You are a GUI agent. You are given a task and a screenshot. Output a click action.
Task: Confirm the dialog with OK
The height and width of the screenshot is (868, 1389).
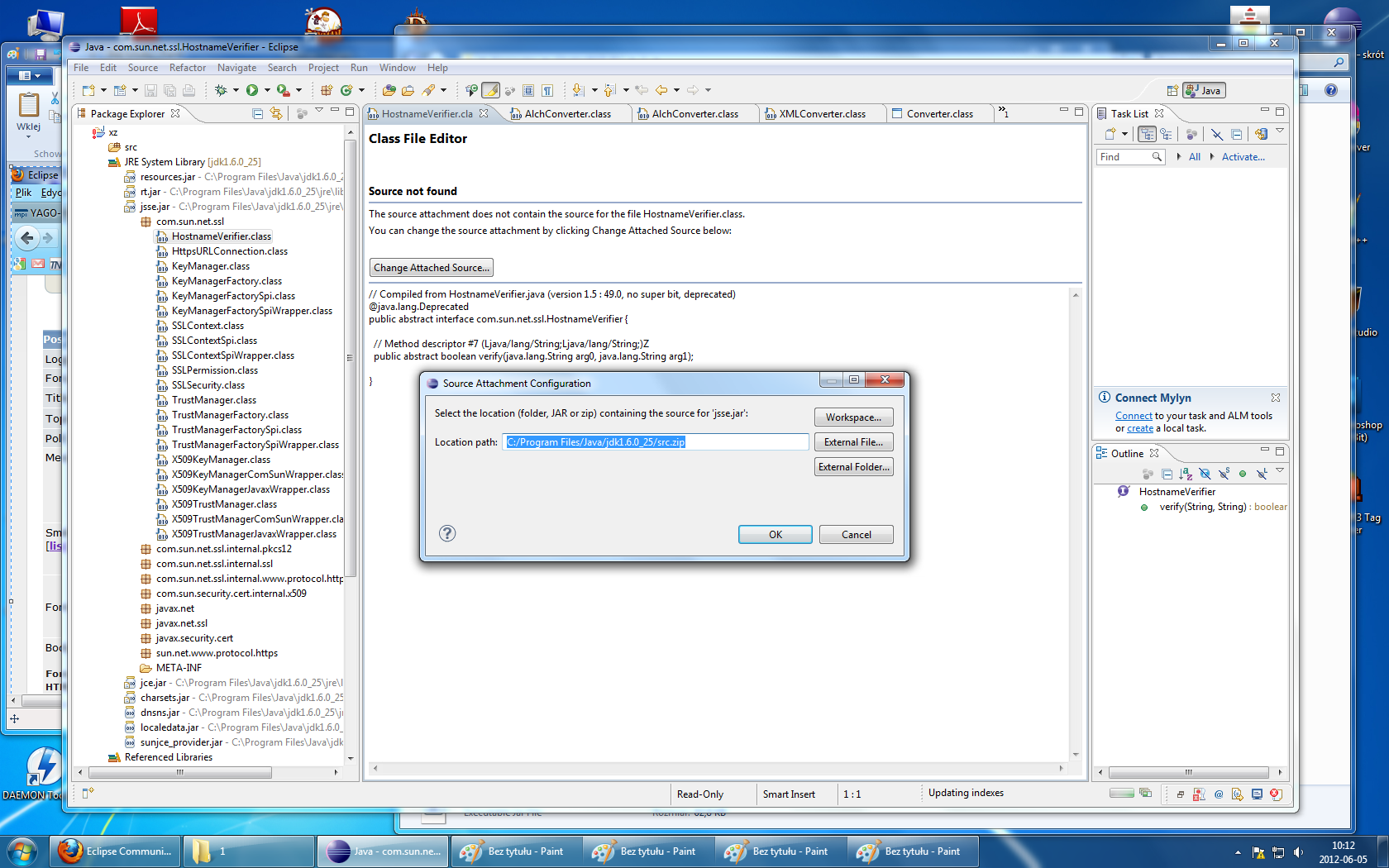pyautogui.click(x=775, y=535)
